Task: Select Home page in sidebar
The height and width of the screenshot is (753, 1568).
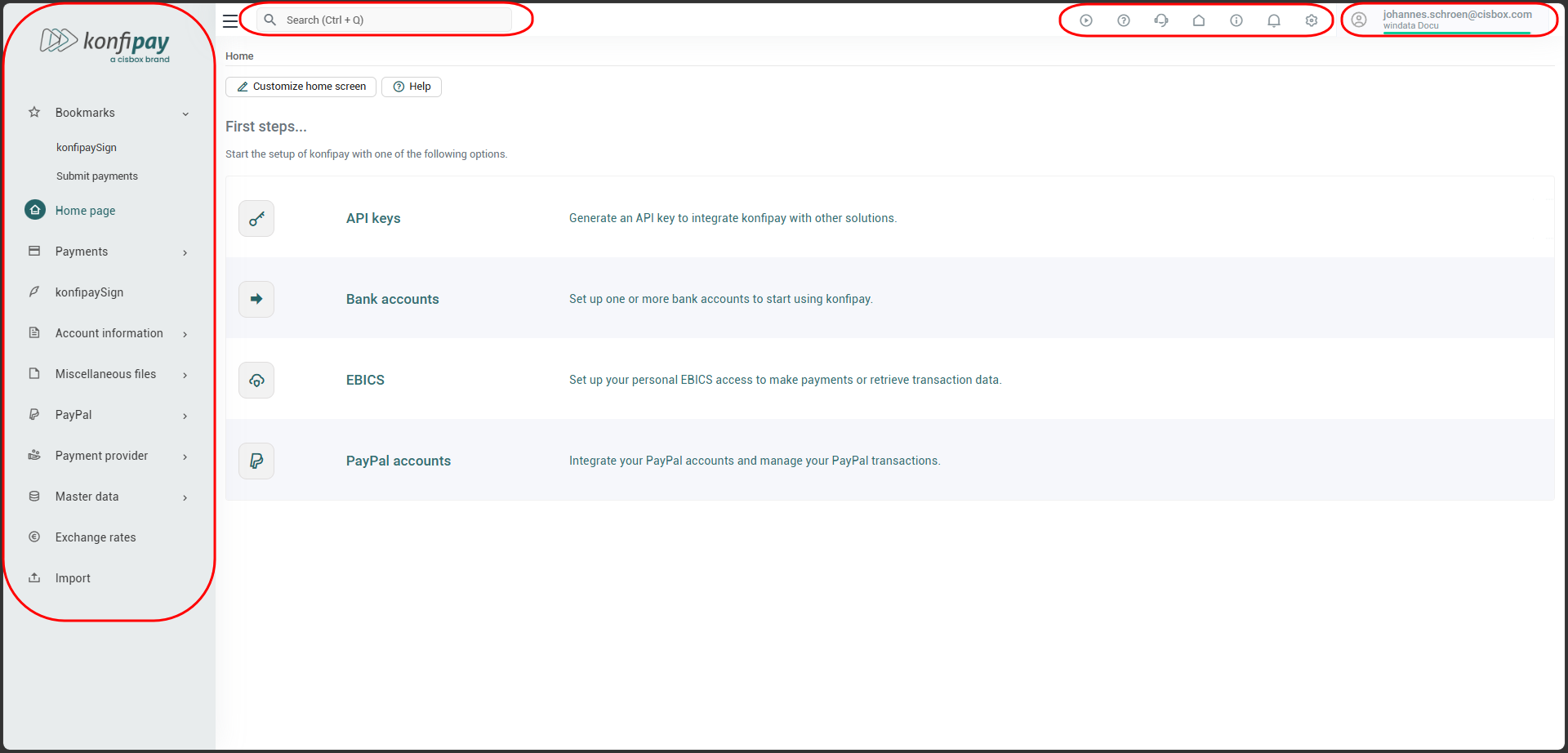Action: pos(86,211)
